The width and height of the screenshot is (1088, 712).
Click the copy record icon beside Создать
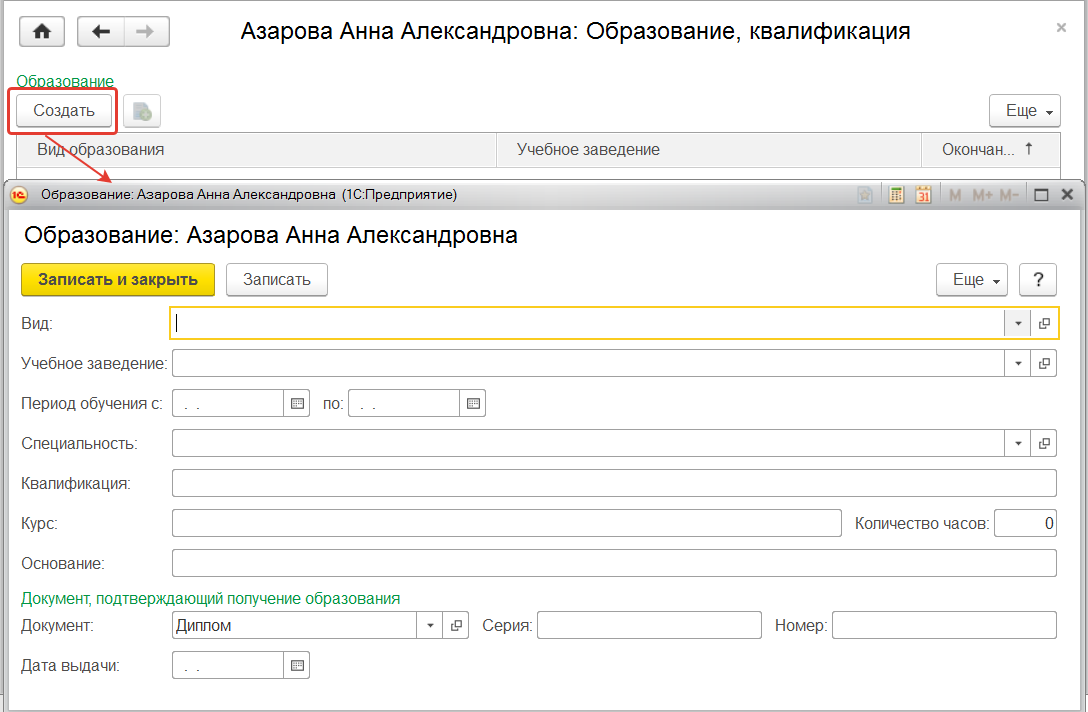142,111
